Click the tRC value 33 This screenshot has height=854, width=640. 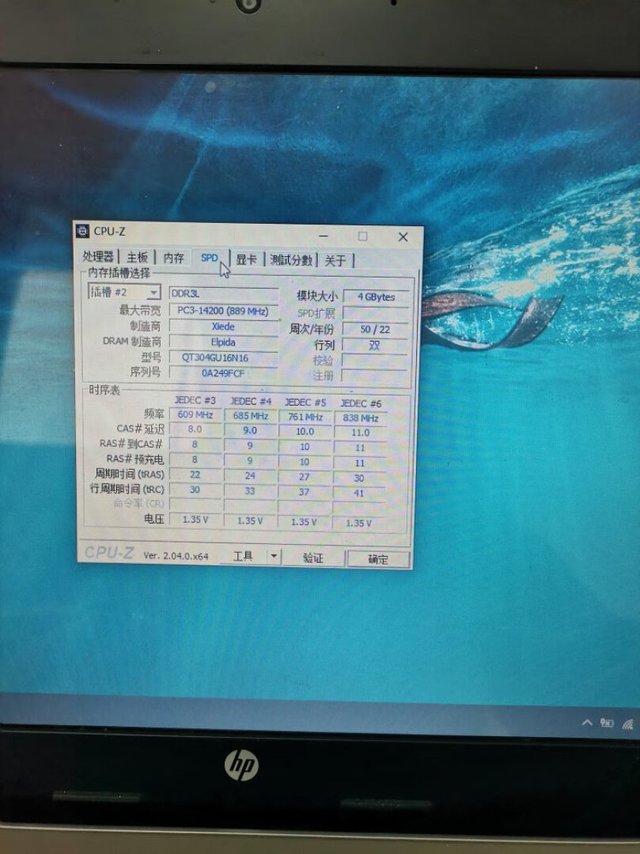click(250, 491)
